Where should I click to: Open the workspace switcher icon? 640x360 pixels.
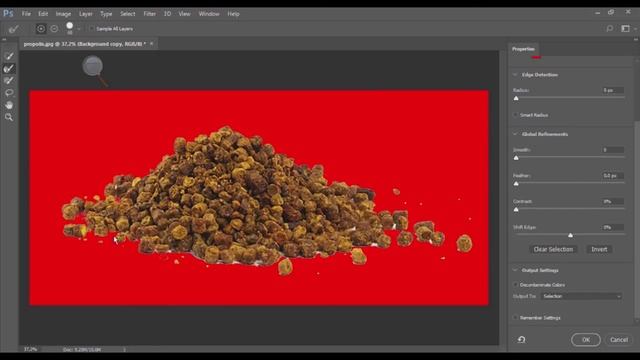pos(626,29)
